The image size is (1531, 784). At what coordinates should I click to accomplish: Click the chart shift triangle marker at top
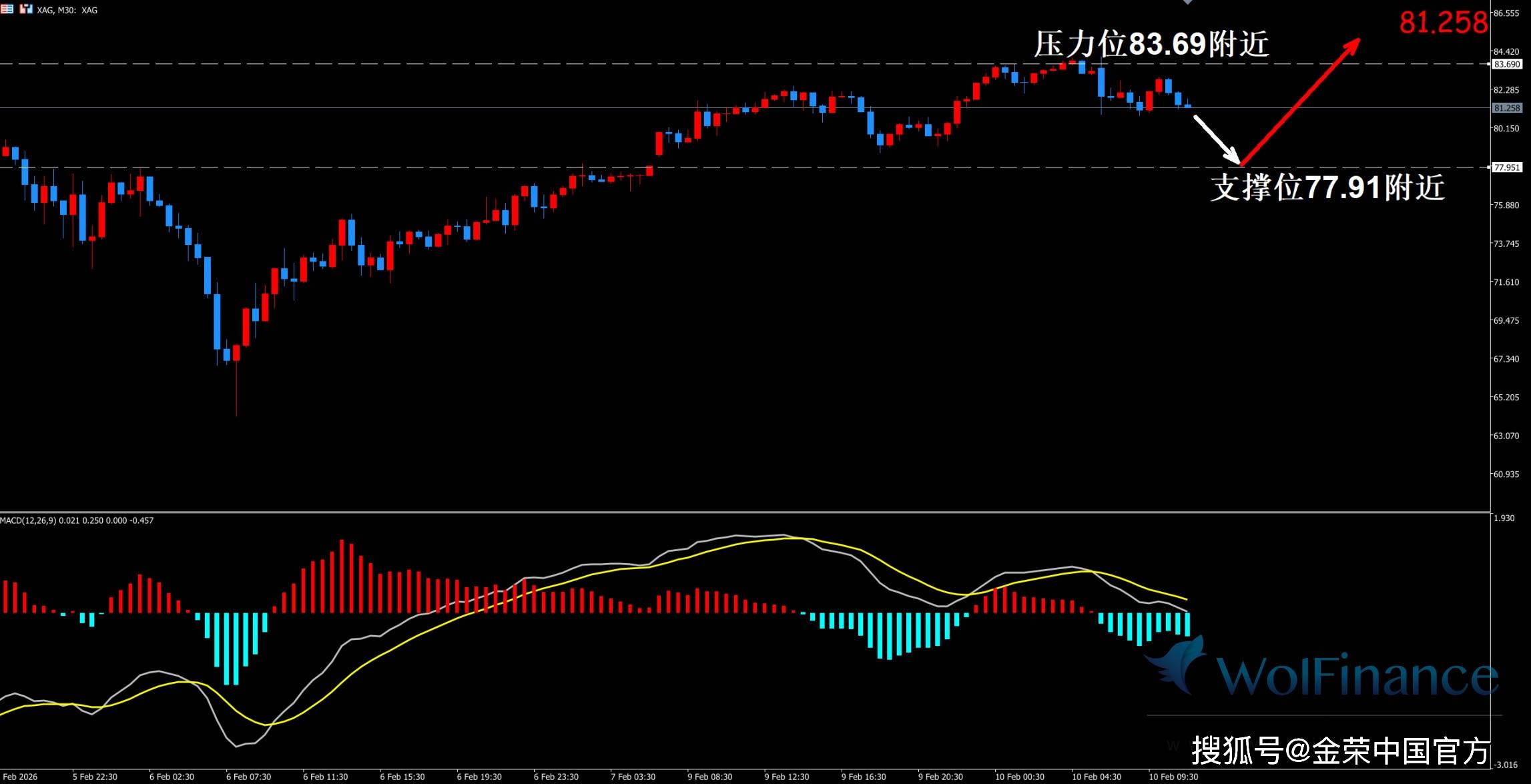[x=1187, y=3]
